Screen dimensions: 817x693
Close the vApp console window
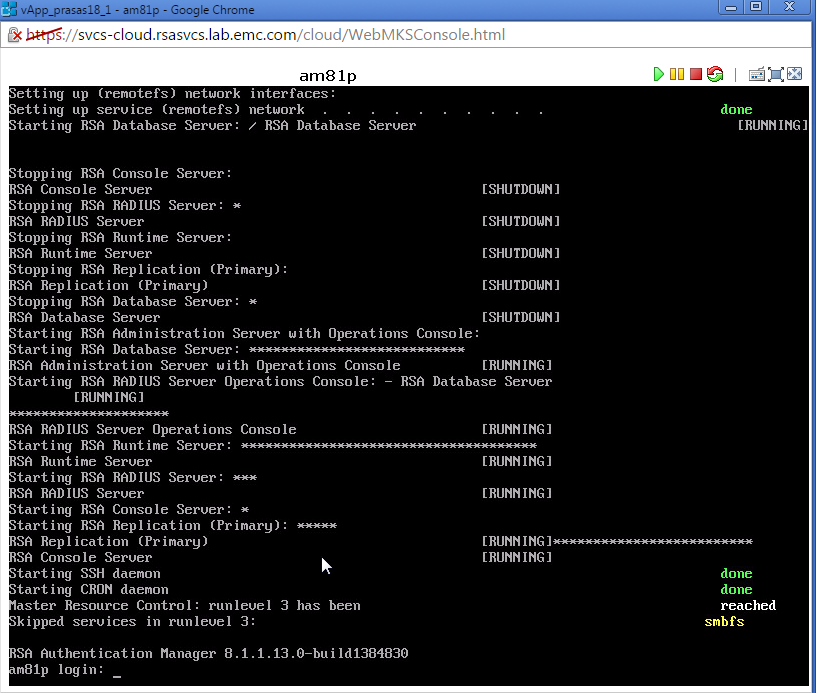tap(791, 8)
